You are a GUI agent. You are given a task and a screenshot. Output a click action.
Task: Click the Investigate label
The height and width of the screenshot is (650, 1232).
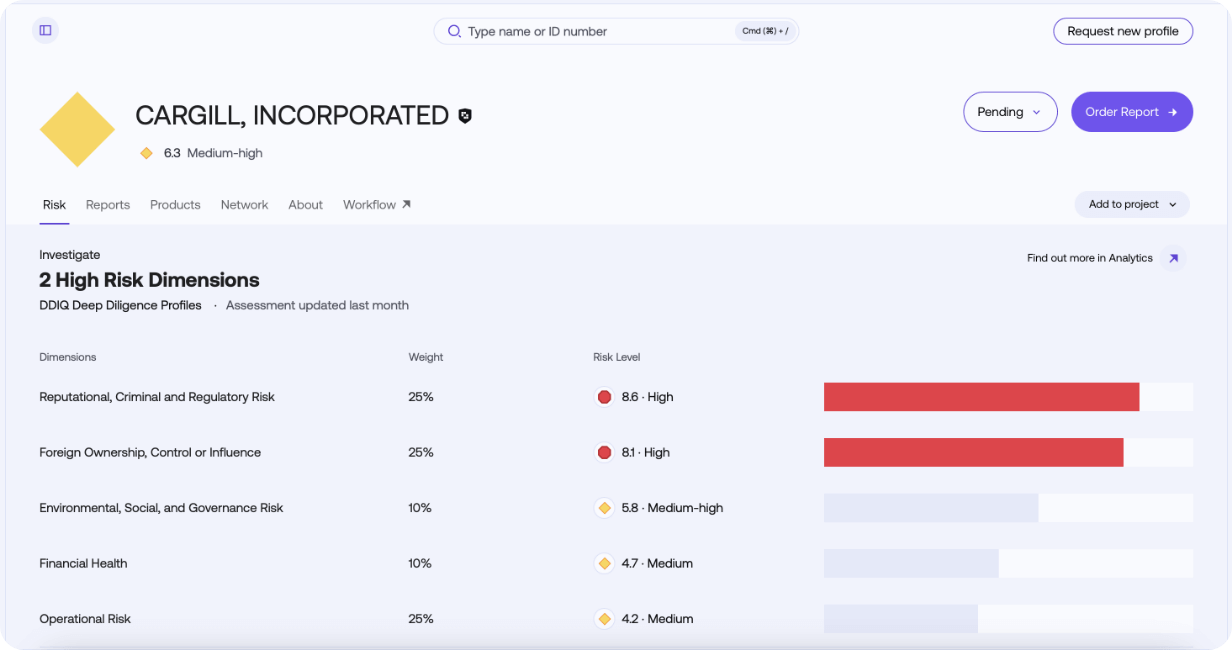tap(70, 255)
